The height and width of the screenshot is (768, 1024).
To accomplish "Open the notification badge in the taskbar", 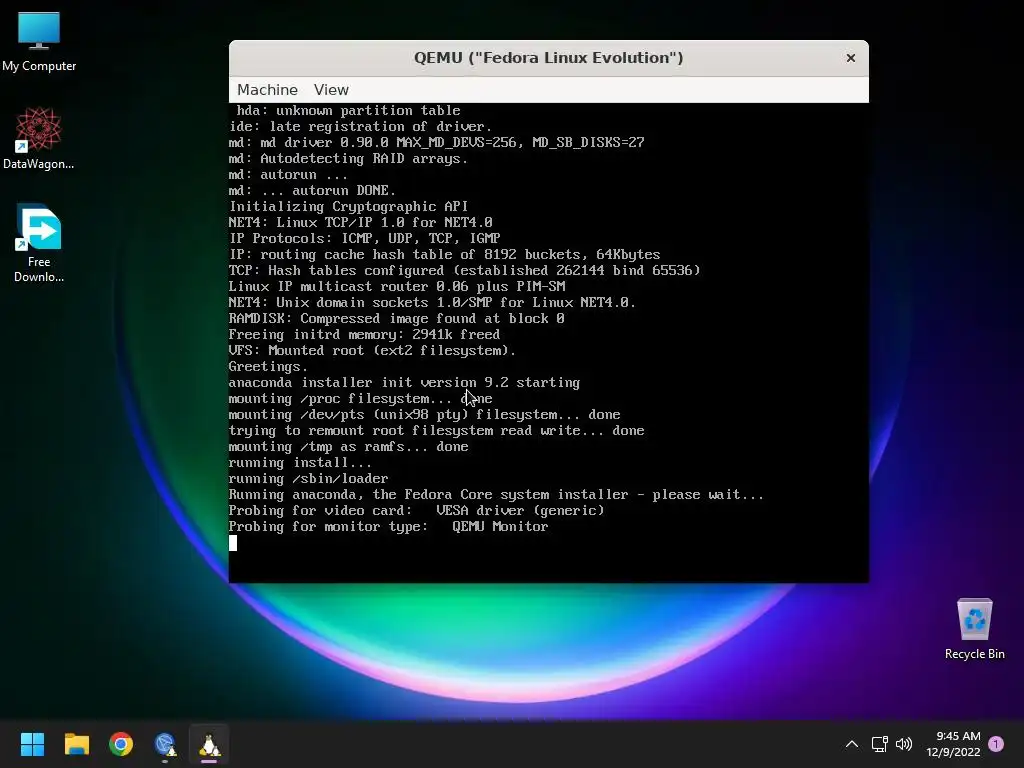I will coord(996,744).
